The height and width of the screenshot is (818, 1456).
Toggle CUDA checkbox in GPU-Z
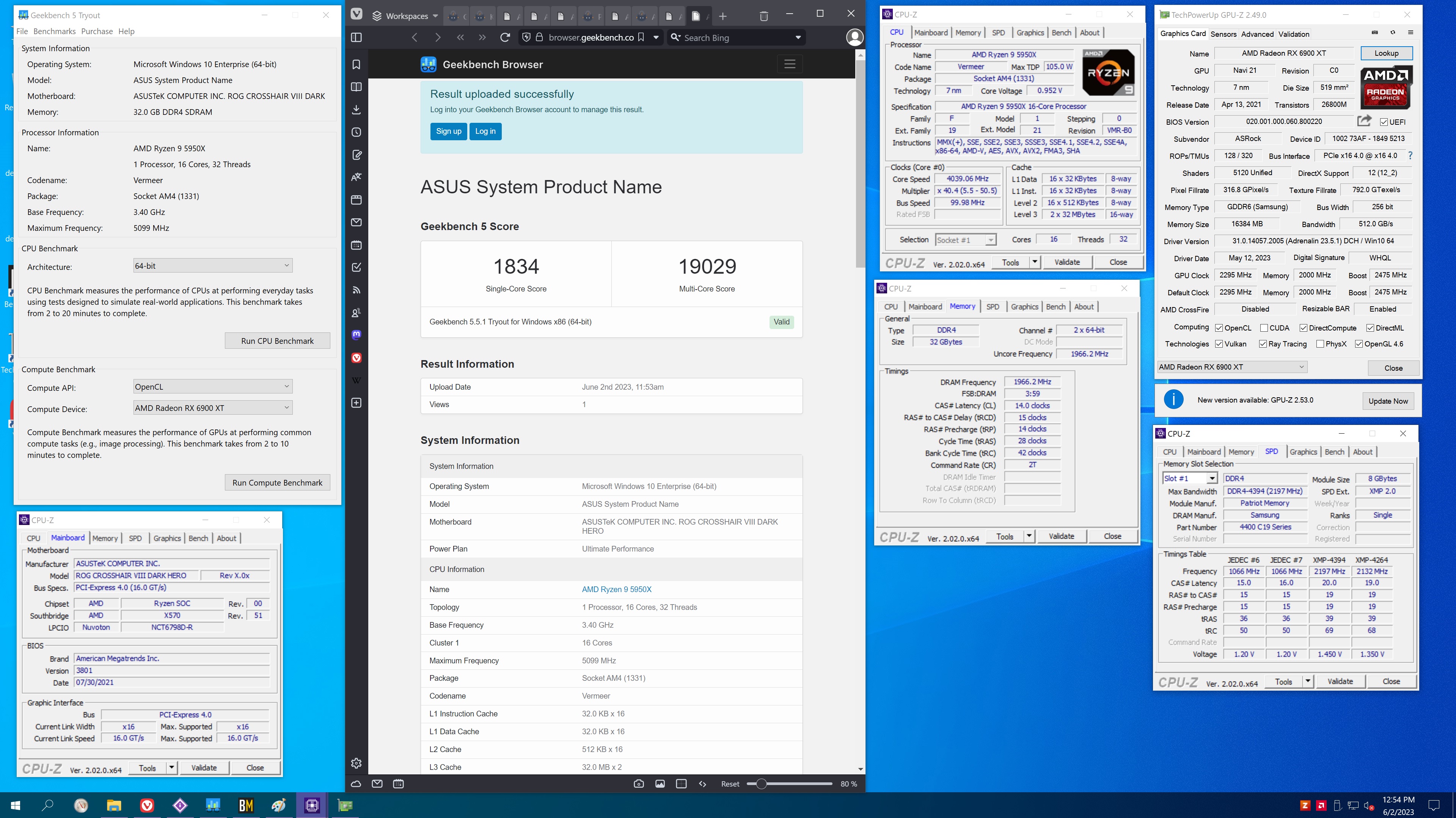click(x=1264, y=328)
